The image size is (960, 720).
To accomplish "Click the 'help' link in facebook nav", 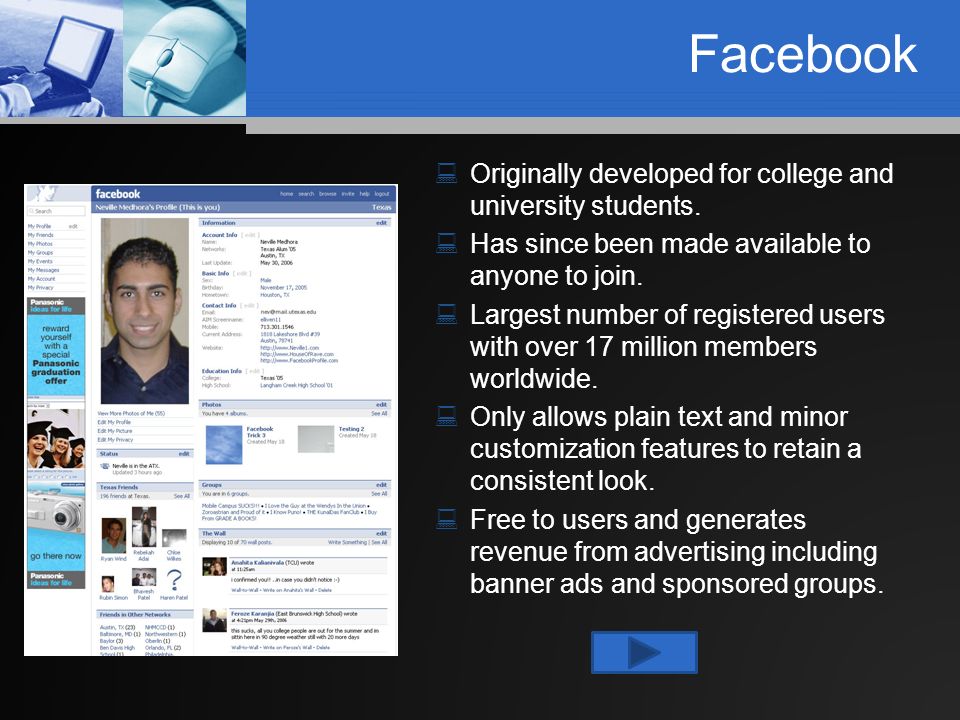I will pos(364,194).
